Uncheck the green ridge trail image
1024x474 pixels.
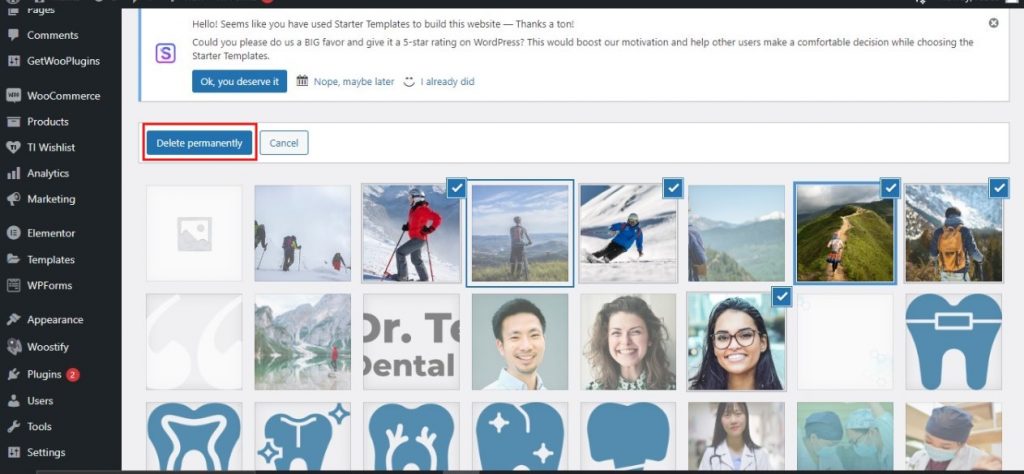coord(890,188)
